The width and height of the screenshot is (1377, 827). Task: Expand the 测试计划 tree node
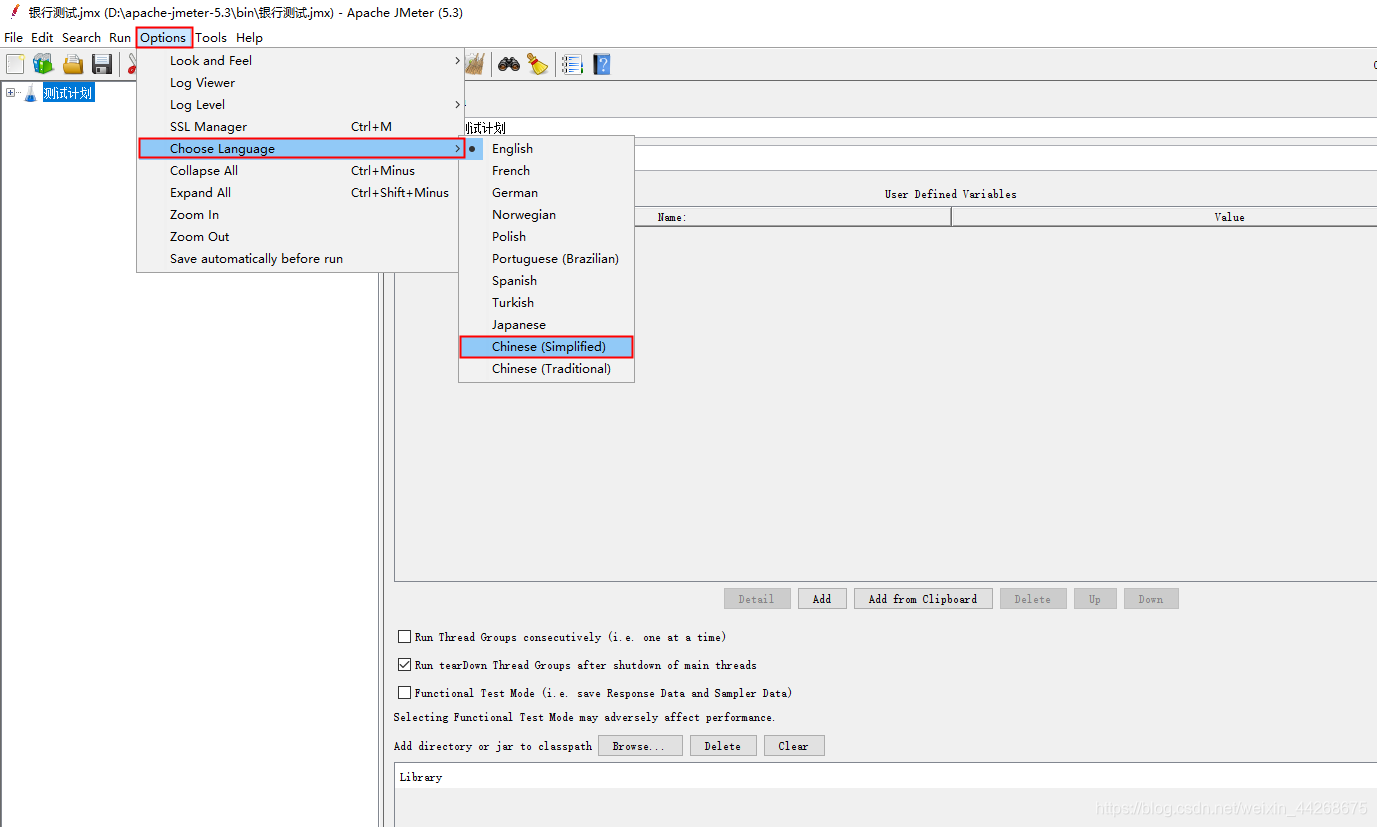click(11, 93)
